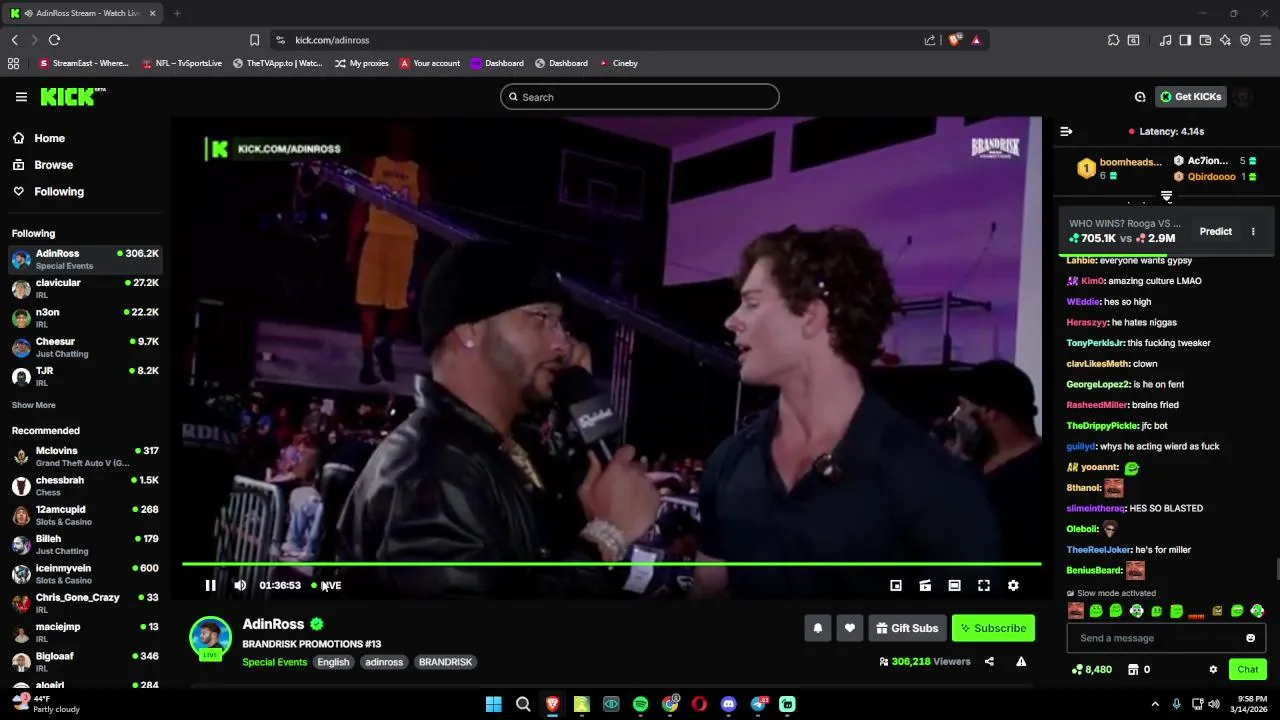Go to Kick home logo
This screenshot has width=1280, height=720.
pyautogui.click(x=72, y=96)
